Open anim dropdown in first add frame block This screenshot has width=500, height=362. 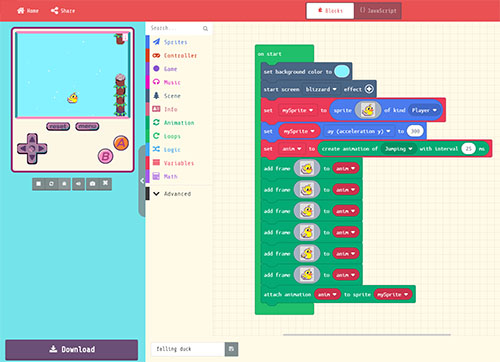click(x=346, y=169)
